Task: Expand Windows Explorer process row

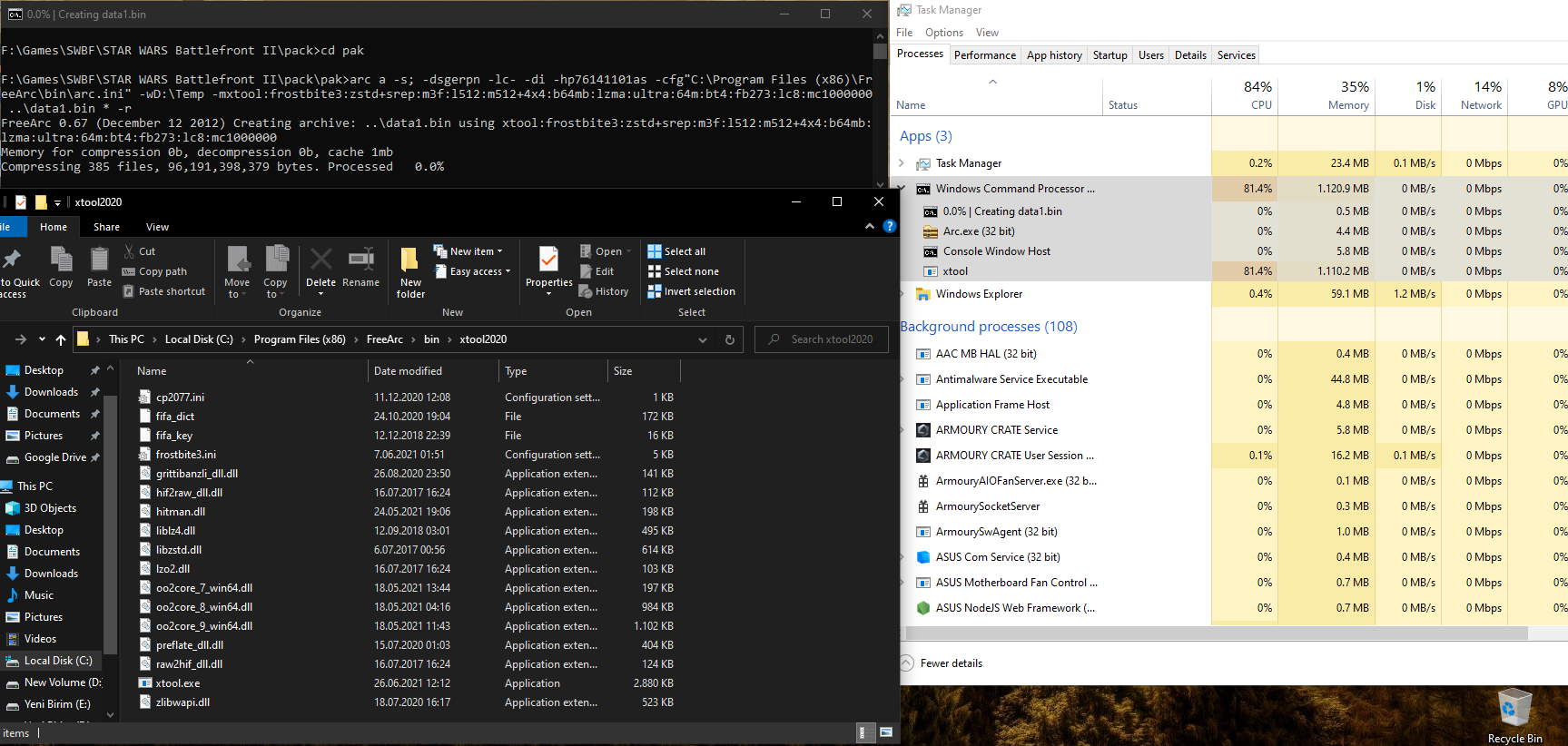Action: point(902,294)
